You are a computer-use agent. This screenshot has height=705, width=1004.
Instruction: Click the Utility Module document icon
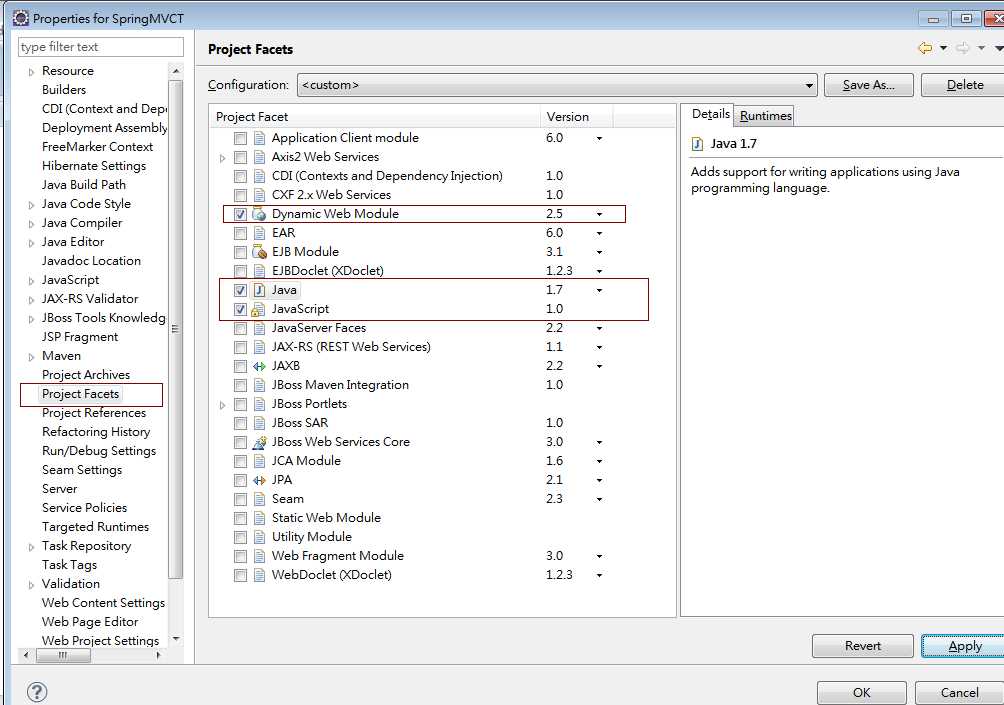coord(259,537)
